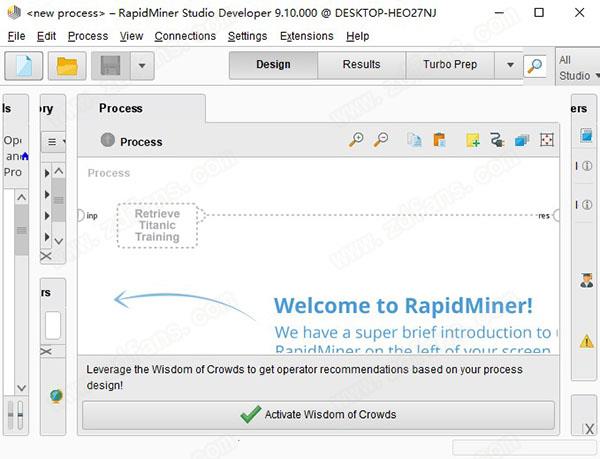600x459 pixels.
Task: Click the blue stacked operators icon
Action: [522, 140]
